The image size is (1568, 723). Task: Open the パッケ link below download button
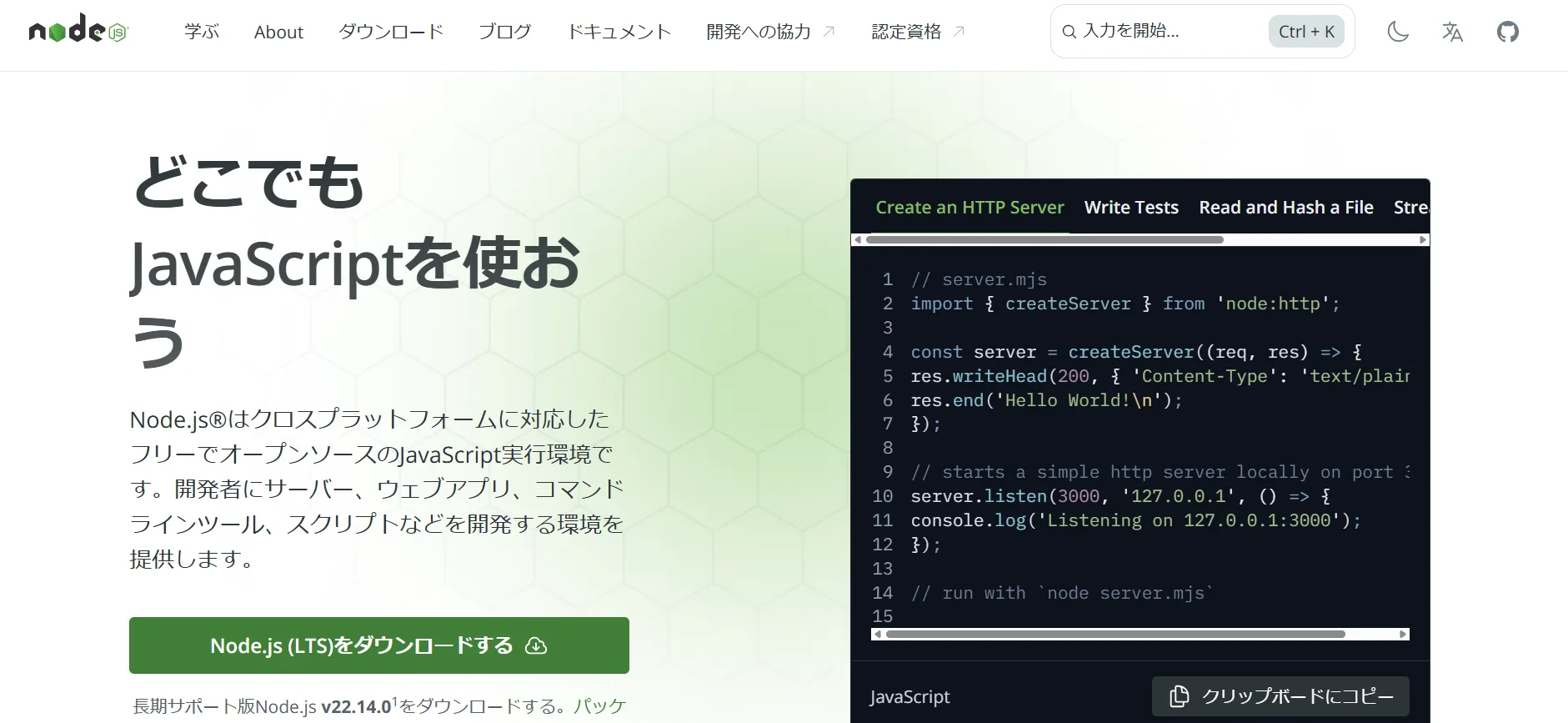tap(599, 706)
